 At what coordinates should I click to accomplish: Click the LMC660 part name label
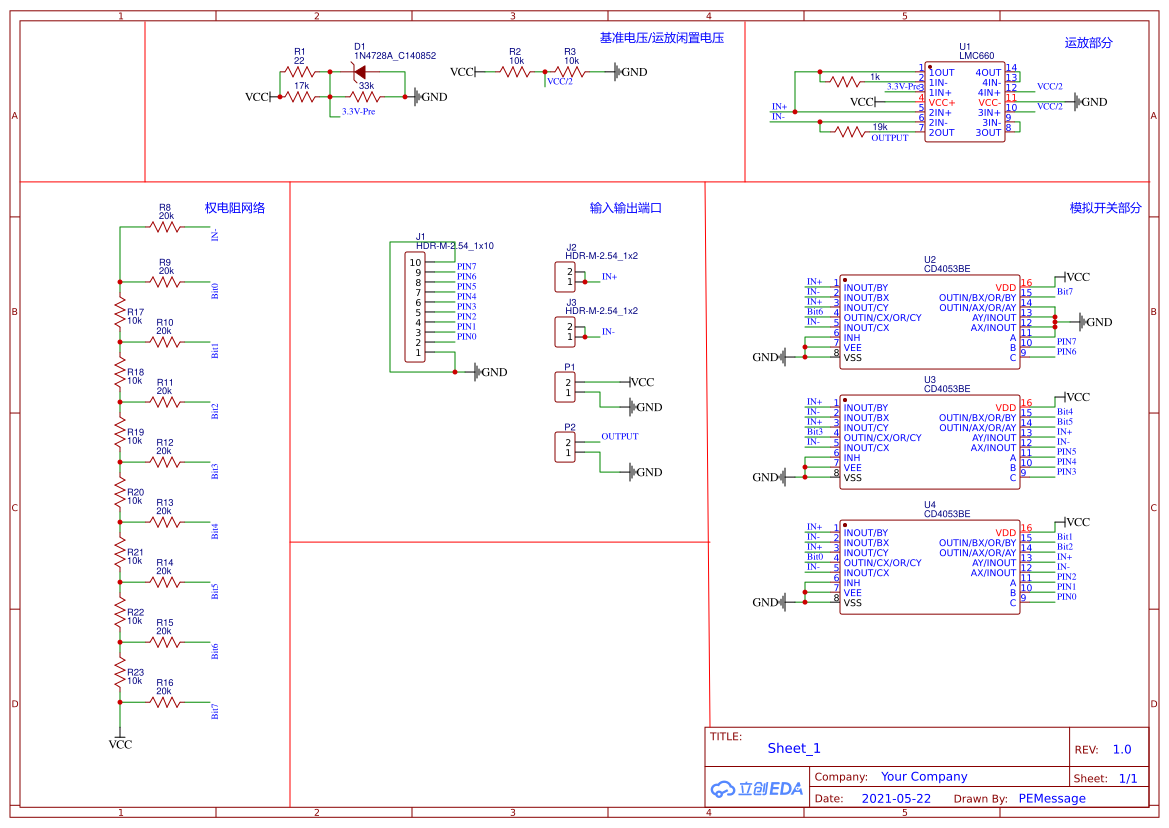click(977, 56)
